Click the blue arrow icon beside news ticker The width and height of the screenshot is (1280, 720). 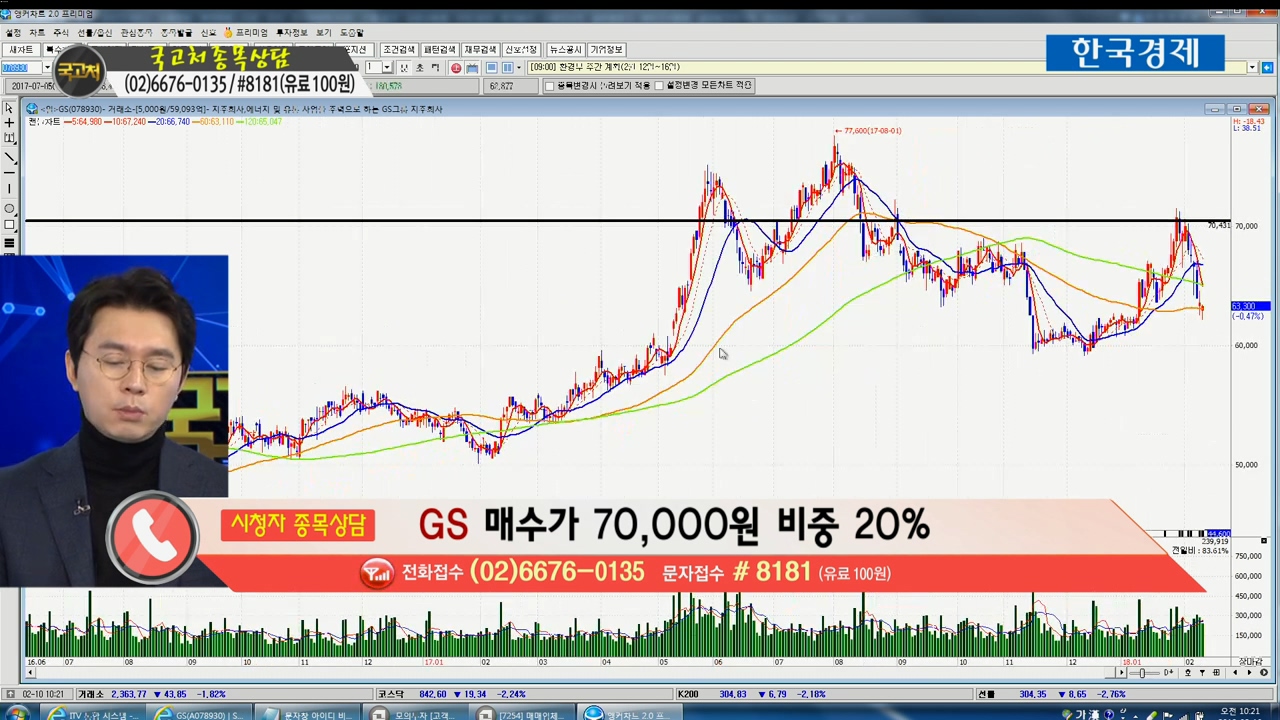(x=1267, y=68)
